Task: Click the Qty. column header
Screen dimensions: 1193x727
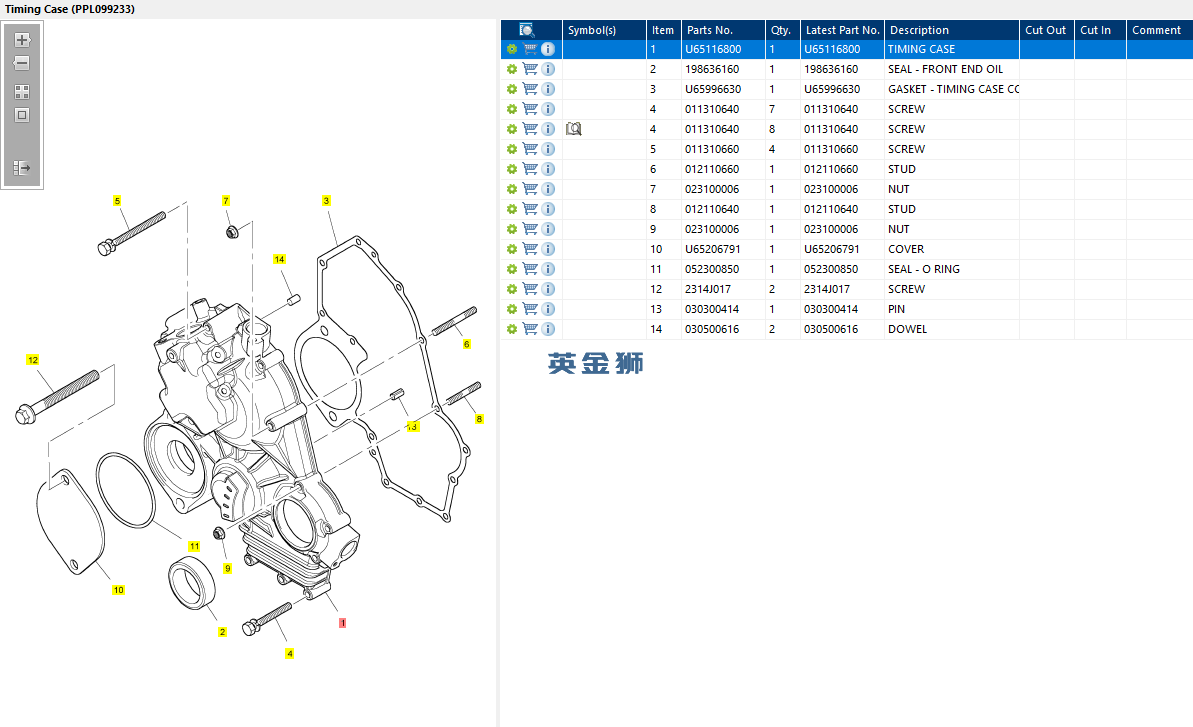Action: [780, 30]
